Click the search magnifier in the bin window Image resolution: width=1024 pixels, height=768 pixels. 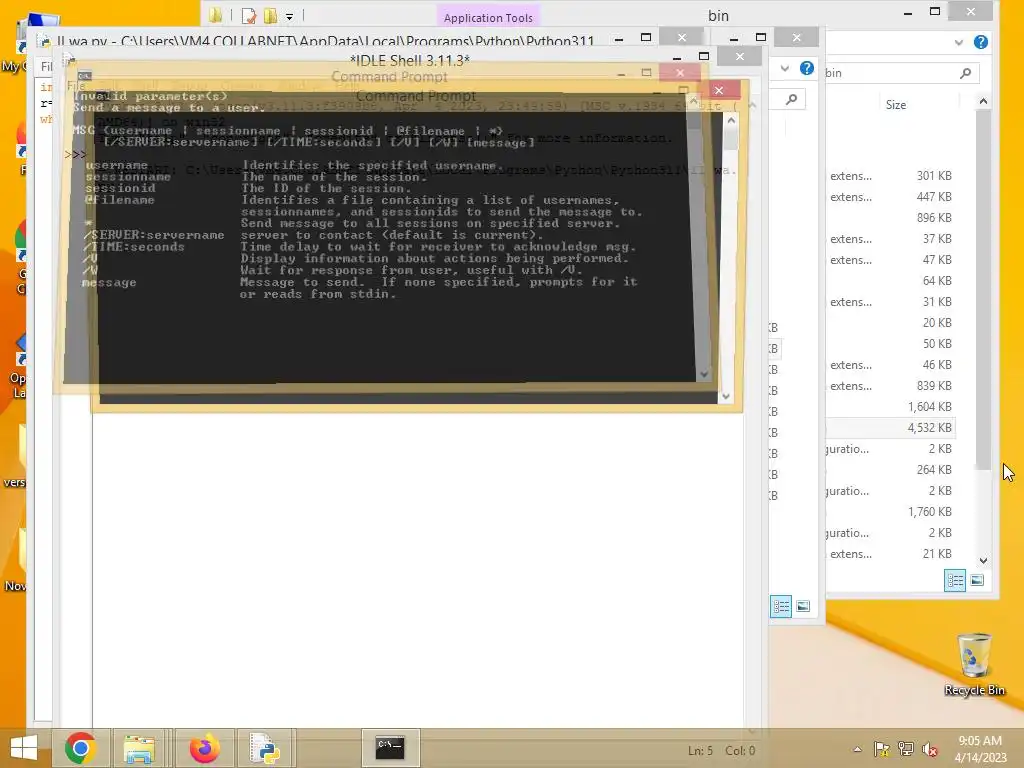(x=965, y=73)
